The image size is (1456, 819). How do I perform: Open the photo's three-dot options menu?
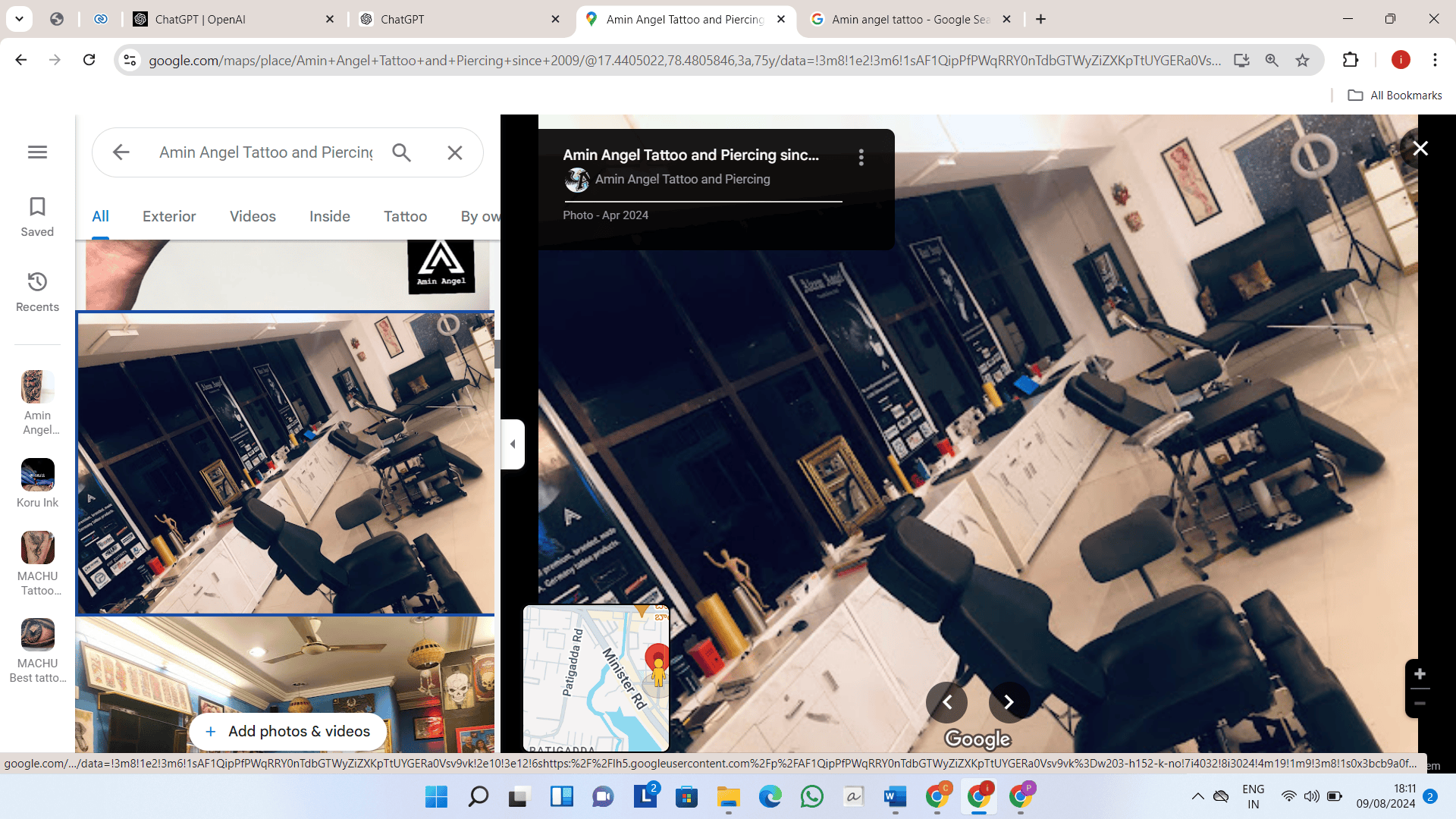click(861, 157)
